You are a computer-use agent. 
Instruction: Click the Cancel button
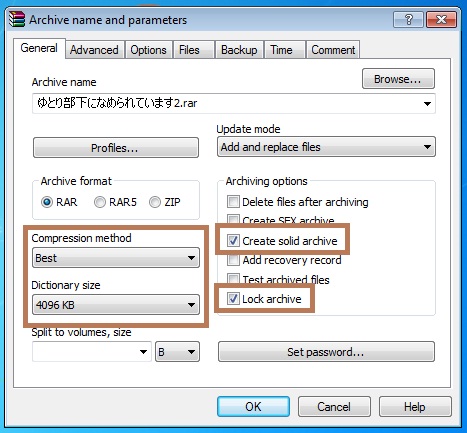tap(334, 407)
